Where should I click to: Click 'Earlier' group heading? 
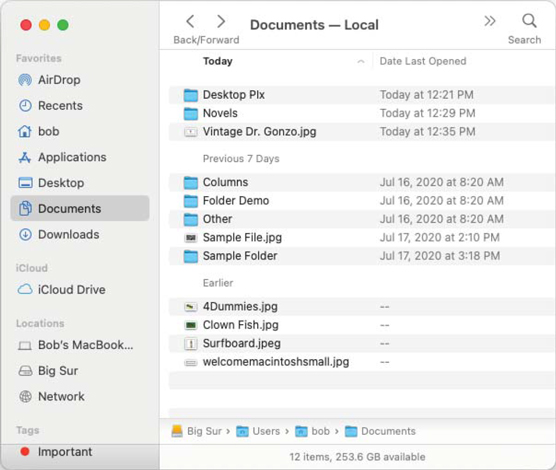click(x=218, y=283)
